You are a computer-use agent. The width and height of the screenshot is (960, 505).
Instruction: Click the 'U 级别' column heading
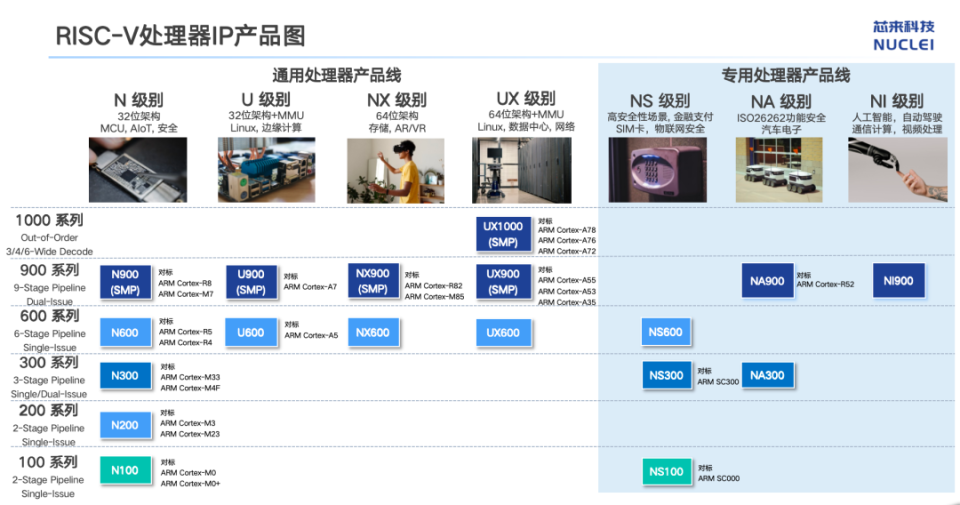point(266,99)
